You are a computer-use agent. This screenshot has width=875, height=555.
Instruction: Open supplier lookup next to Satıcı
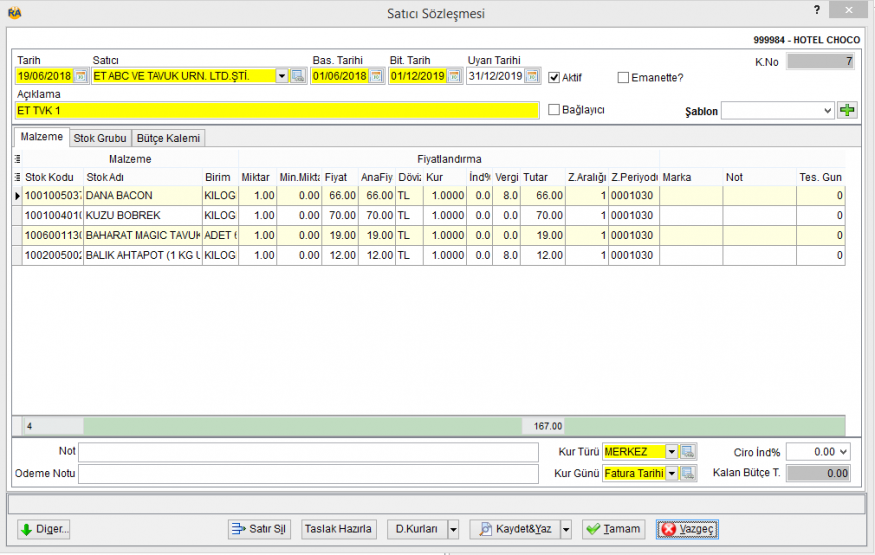(298, 76)
